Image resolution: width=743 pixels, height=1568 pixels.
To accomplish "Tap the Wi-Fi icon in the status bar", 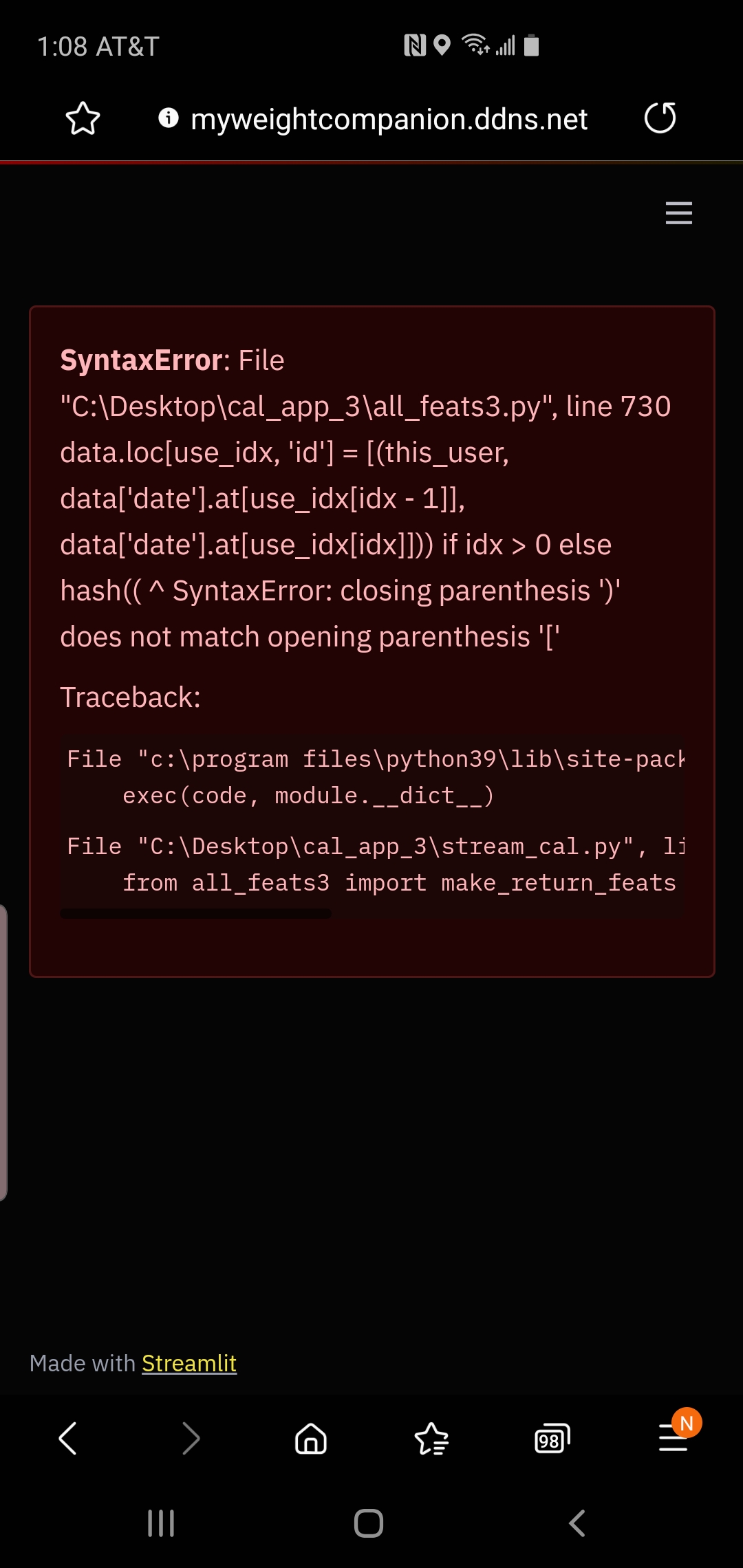I will tap(476, 45).
